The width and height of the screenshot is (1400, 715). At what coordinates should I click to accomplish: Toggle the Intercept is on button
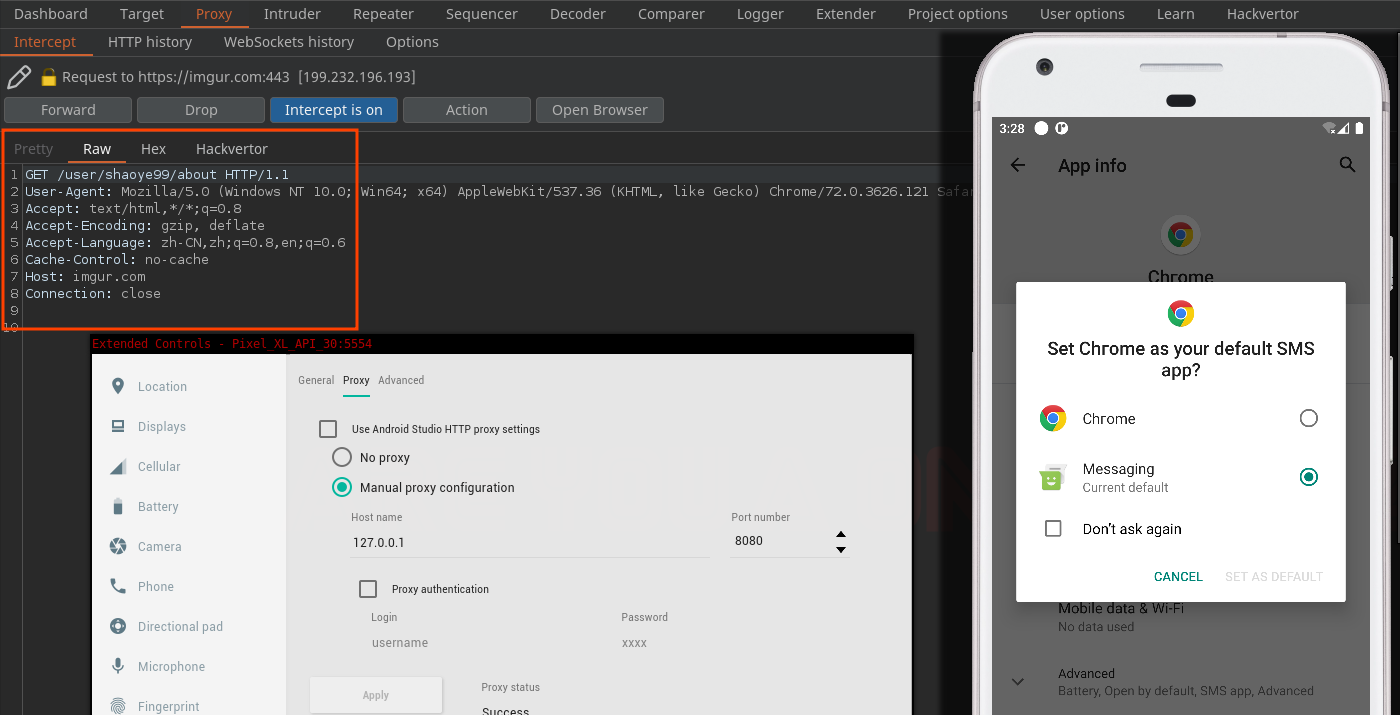(334, 110)
